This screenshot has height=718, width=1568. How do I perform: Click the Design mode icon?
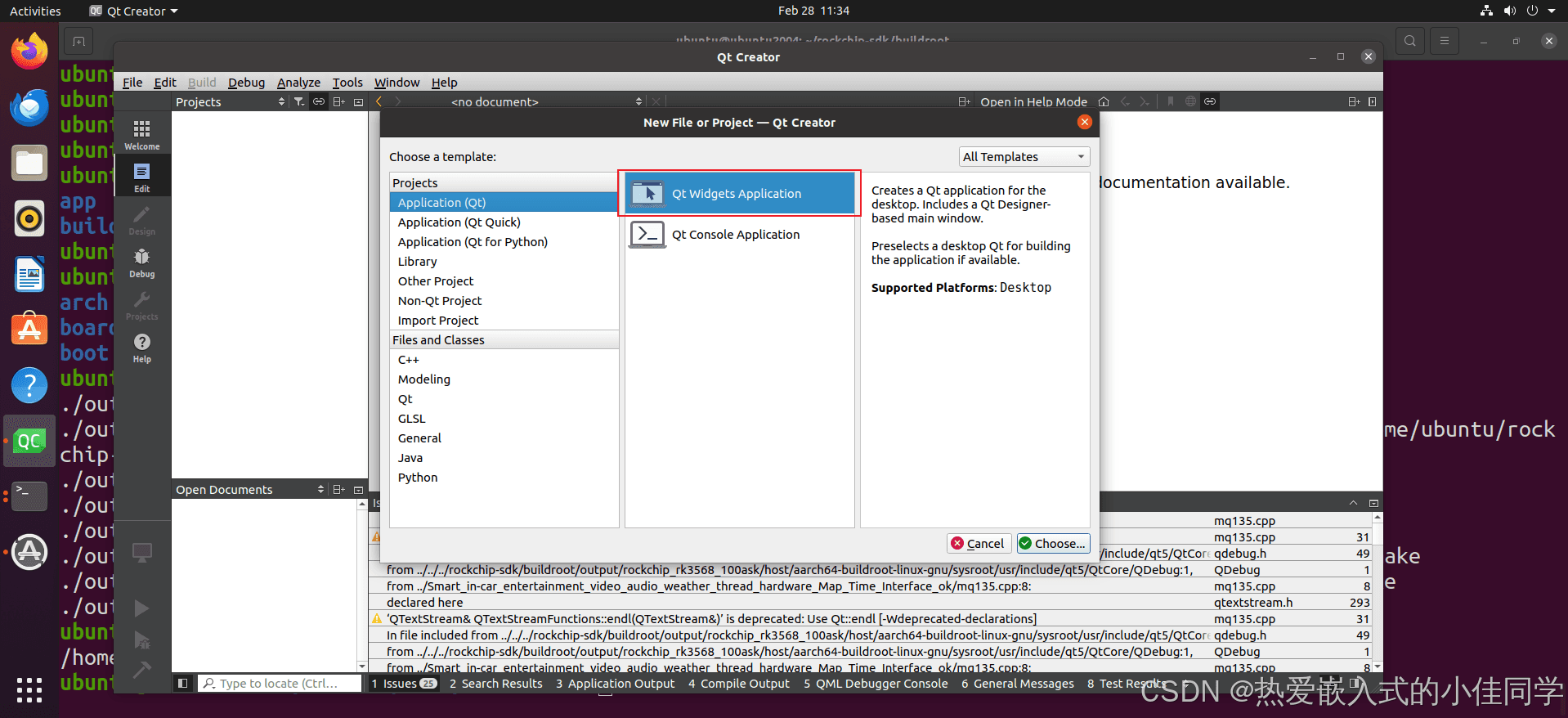click(x=142, y=220)
